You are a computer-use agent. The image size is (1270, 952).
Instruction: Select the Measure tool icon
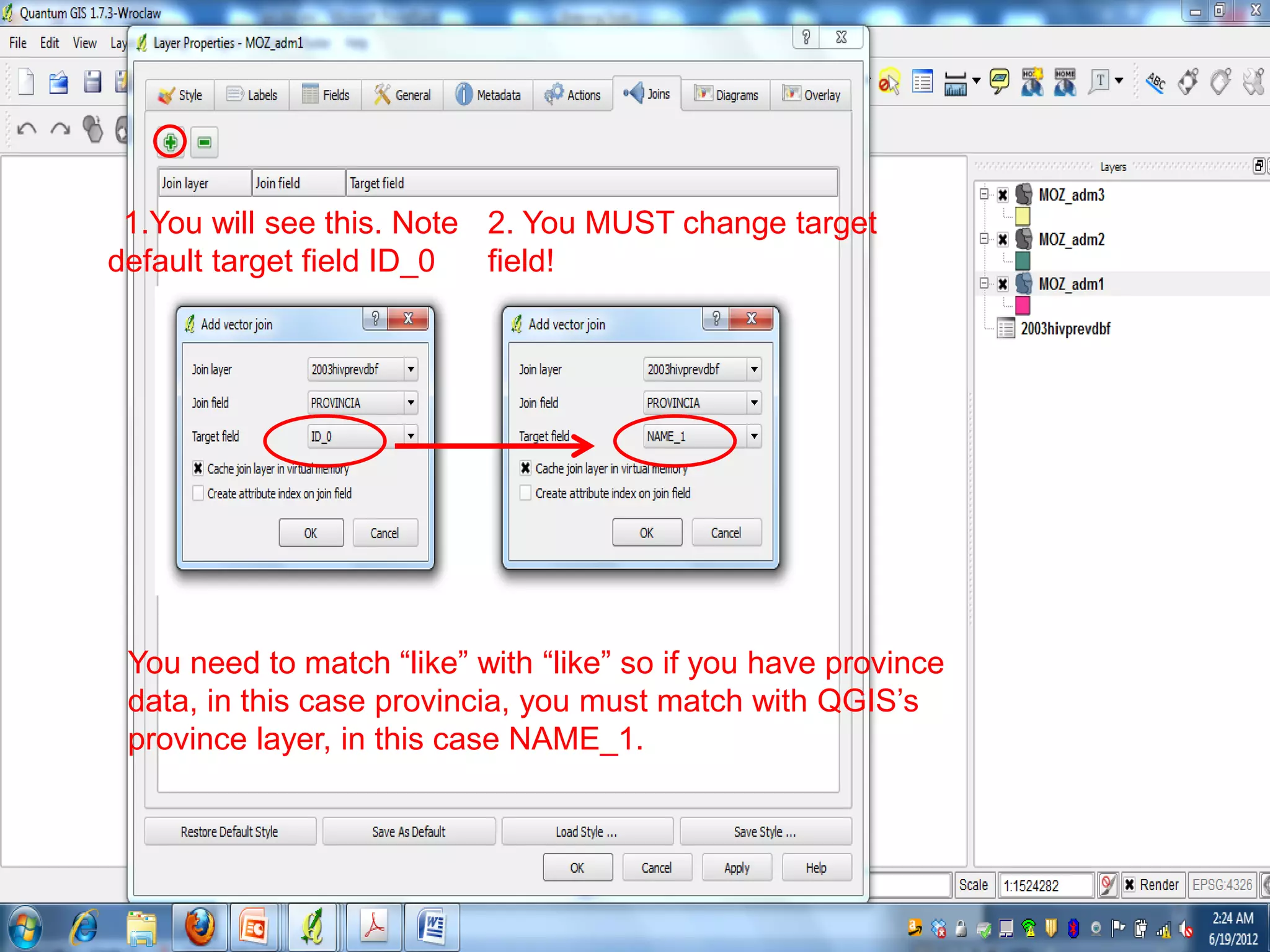(x=955, y=83)
